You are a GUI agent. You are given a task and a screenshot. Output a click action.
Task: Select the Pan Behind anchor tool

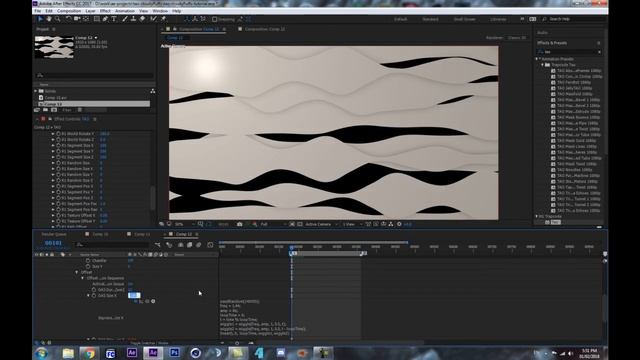(86, 19)
